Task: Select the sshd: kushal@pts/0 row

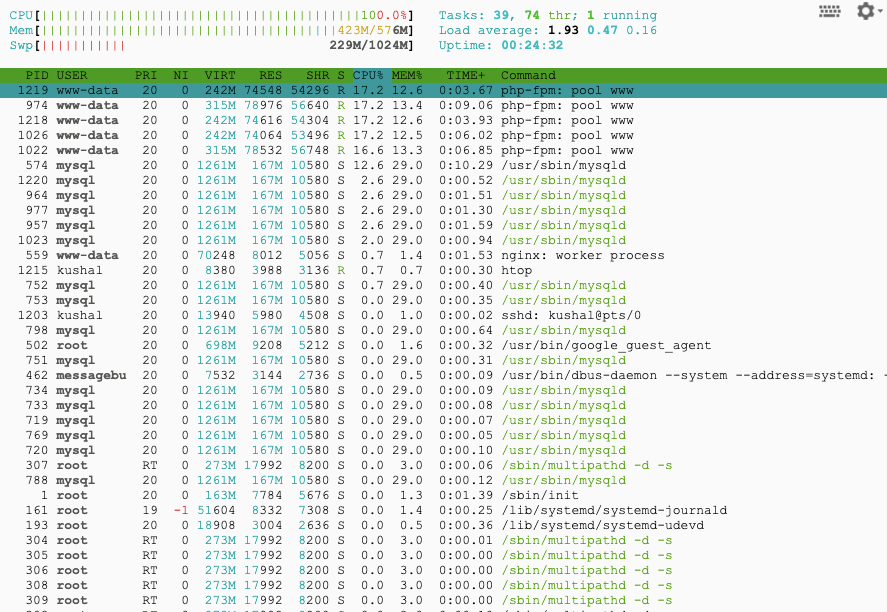Action: (444, 315)
